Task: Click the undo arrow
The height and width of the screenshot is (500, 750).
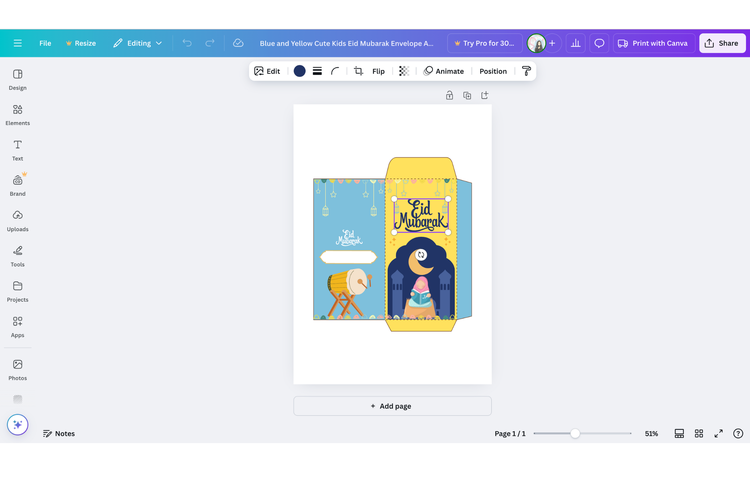Action: [x=187, y=43]
